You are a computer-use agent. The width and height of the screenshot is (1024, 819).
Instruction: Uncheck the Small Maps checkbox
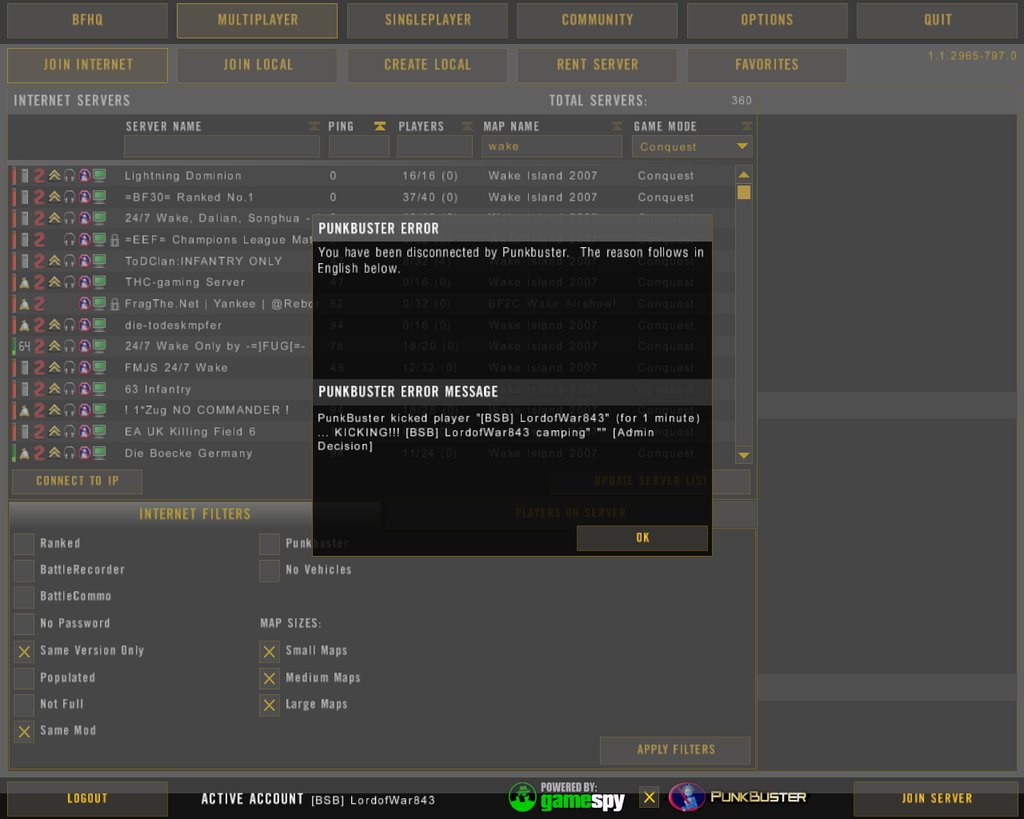point(269,651)
